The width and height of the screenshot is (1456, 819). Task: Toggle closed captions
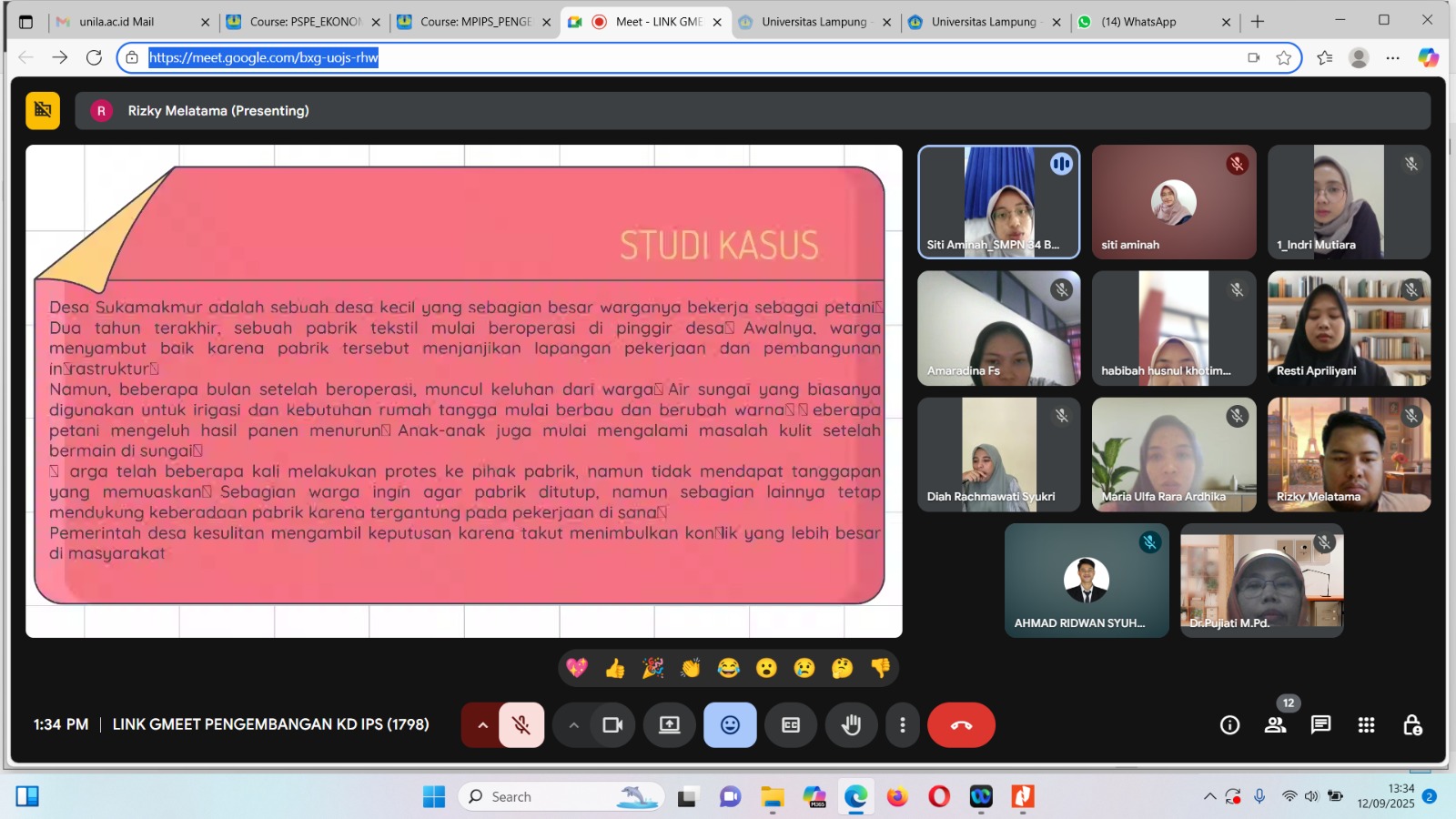point(791,725)
